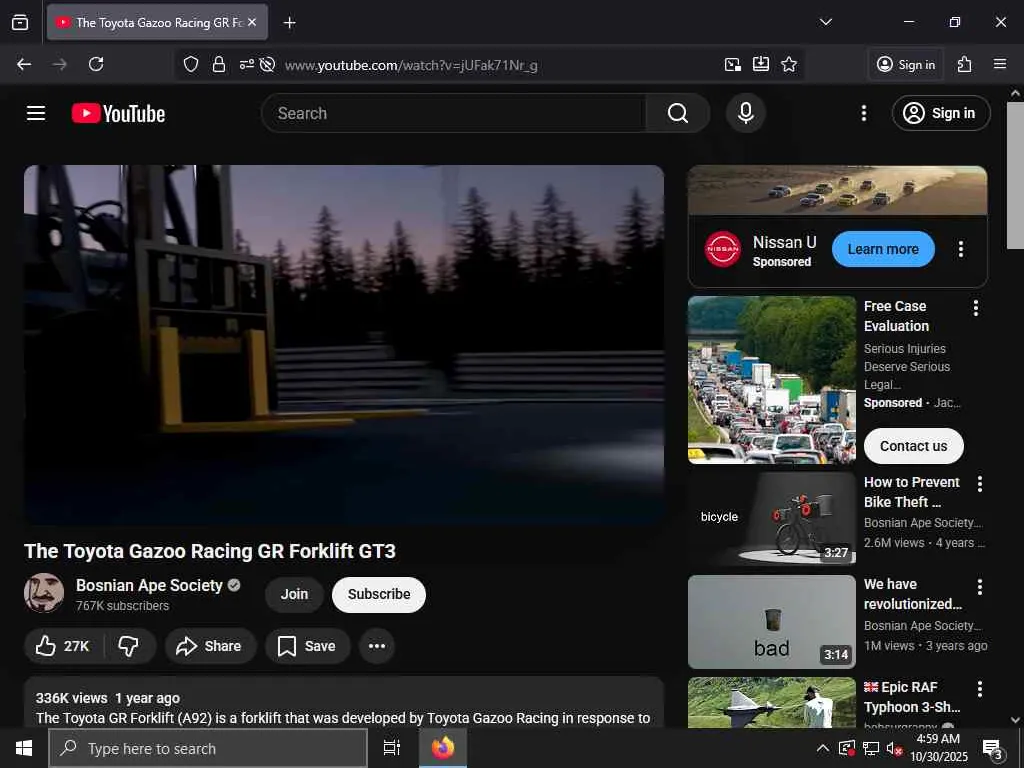The width and height of the screenshot is (1024, 768).
Task: Close The Toyota Gazoo Racing tab
Action: [x=252, y=22]
